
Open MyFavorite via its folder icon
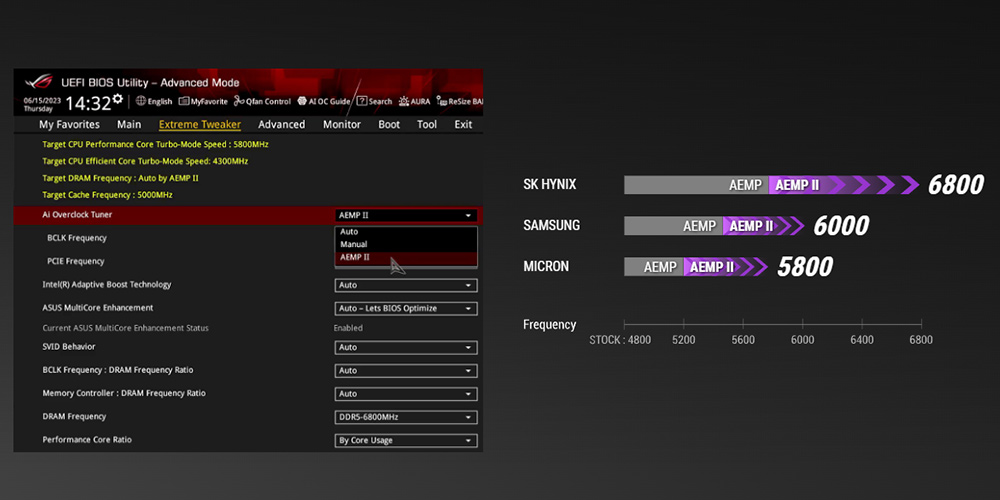click(184, 101)
